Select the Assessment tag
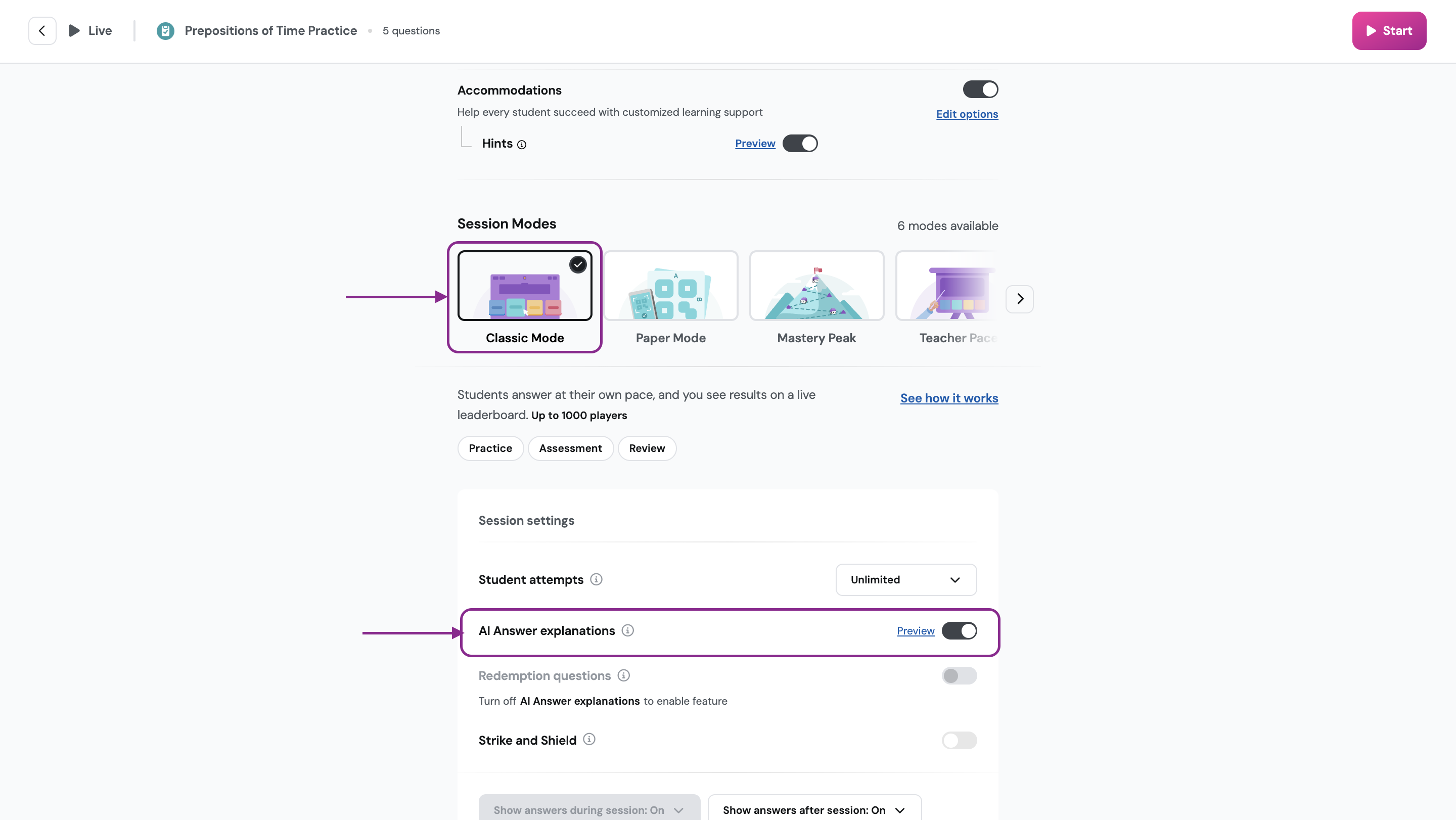1456x820 pixels. (x=570, y=448)
